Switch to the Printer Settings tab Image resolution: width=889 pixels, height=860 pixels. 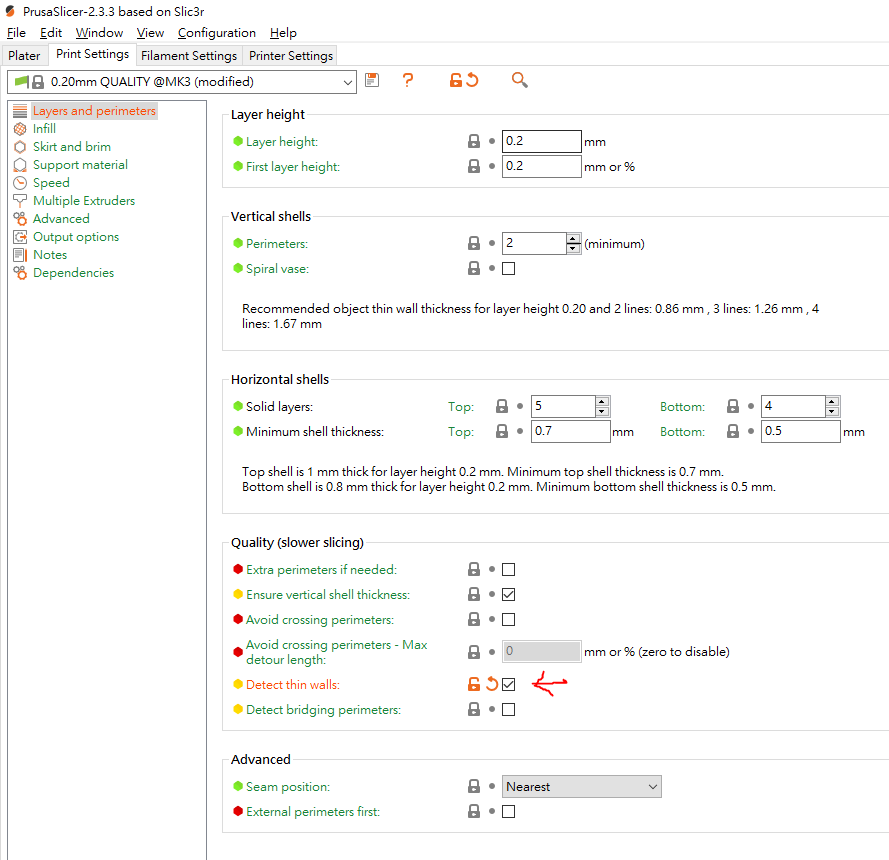point(290,56)
